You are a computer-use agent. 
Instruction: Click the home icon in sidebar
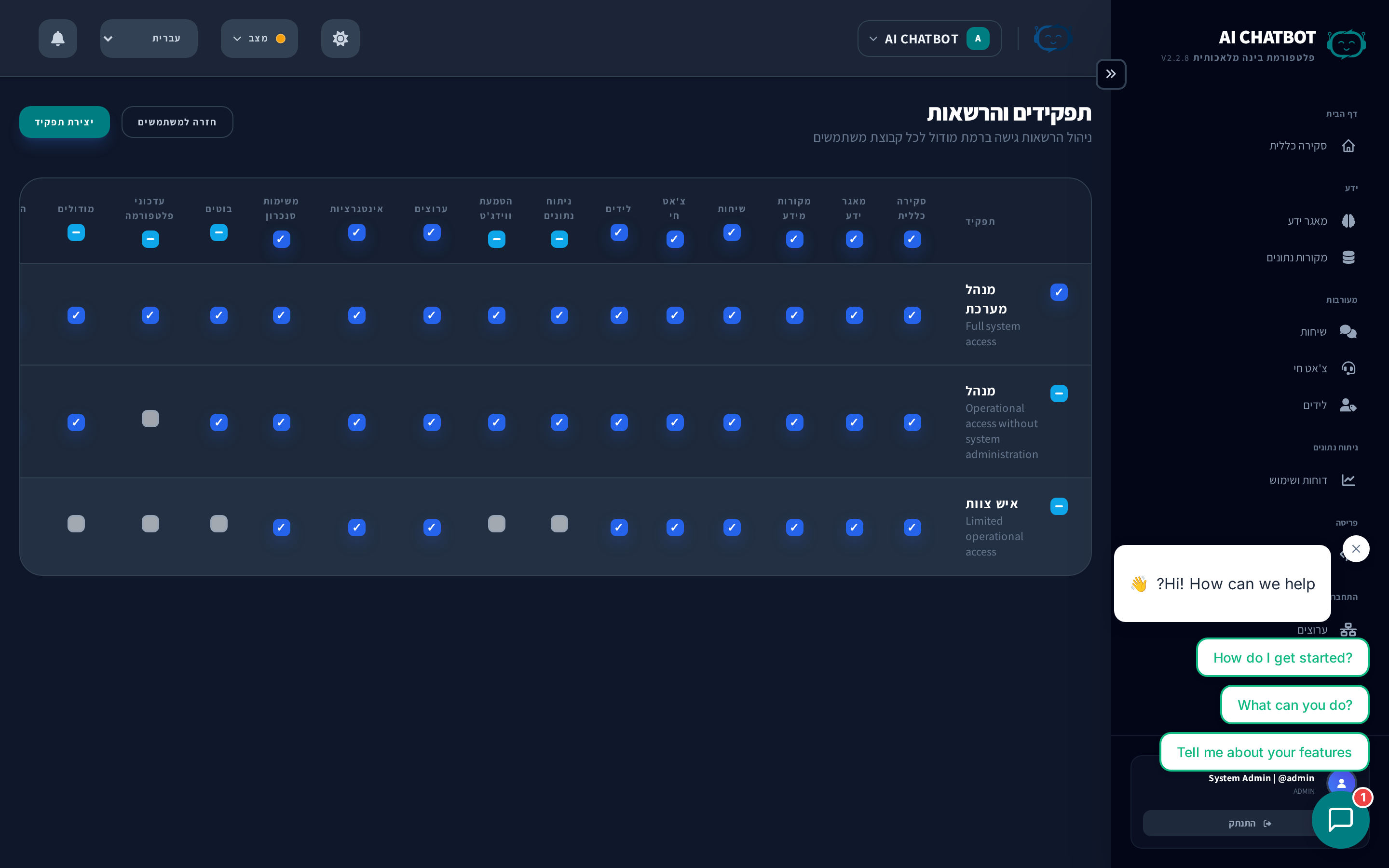(1348, 146)
